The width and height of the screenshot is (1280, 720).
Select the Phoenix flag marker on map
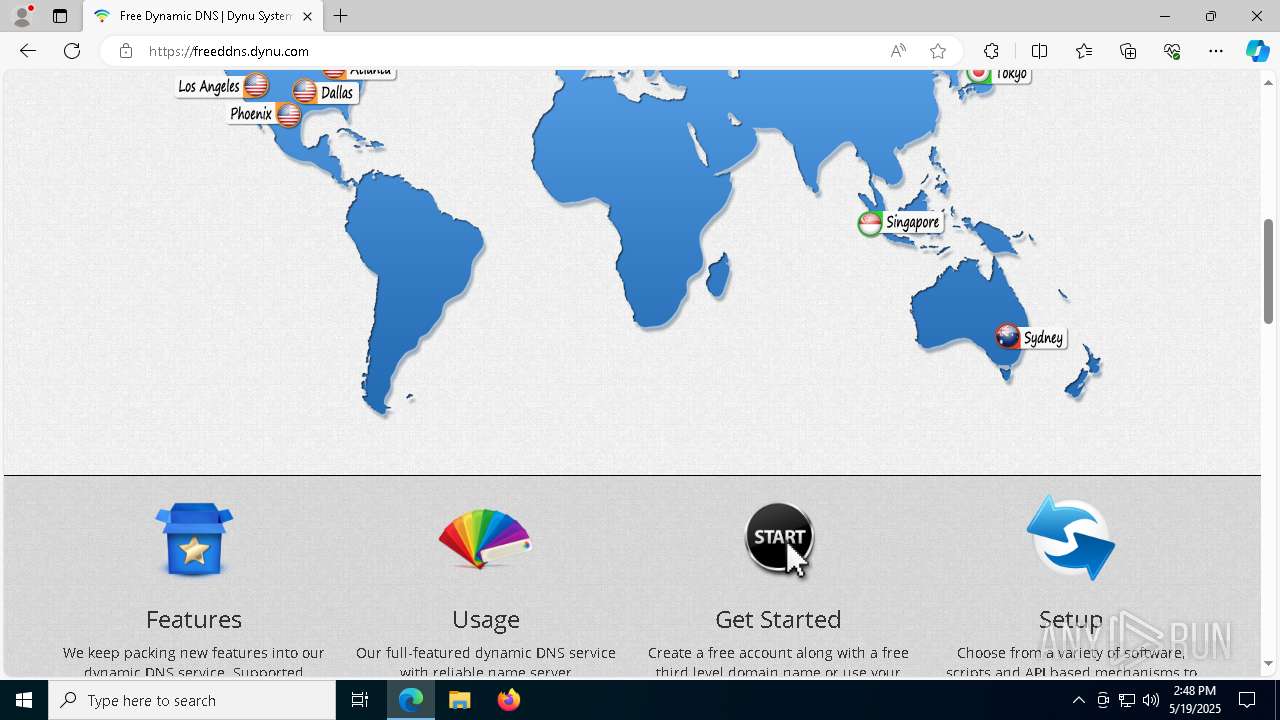(x=288, y=115)
